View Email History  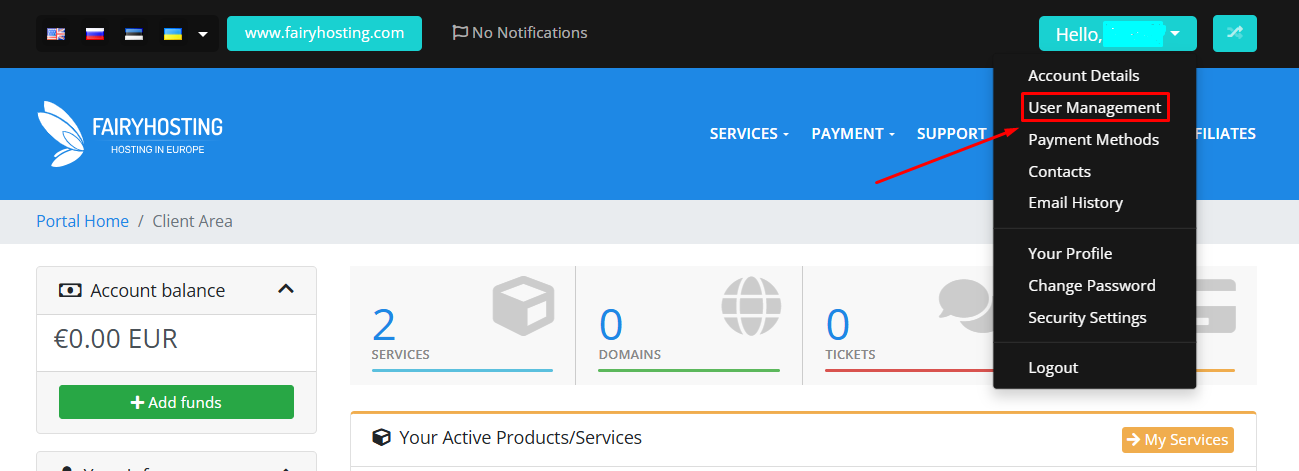point(1075,203)
